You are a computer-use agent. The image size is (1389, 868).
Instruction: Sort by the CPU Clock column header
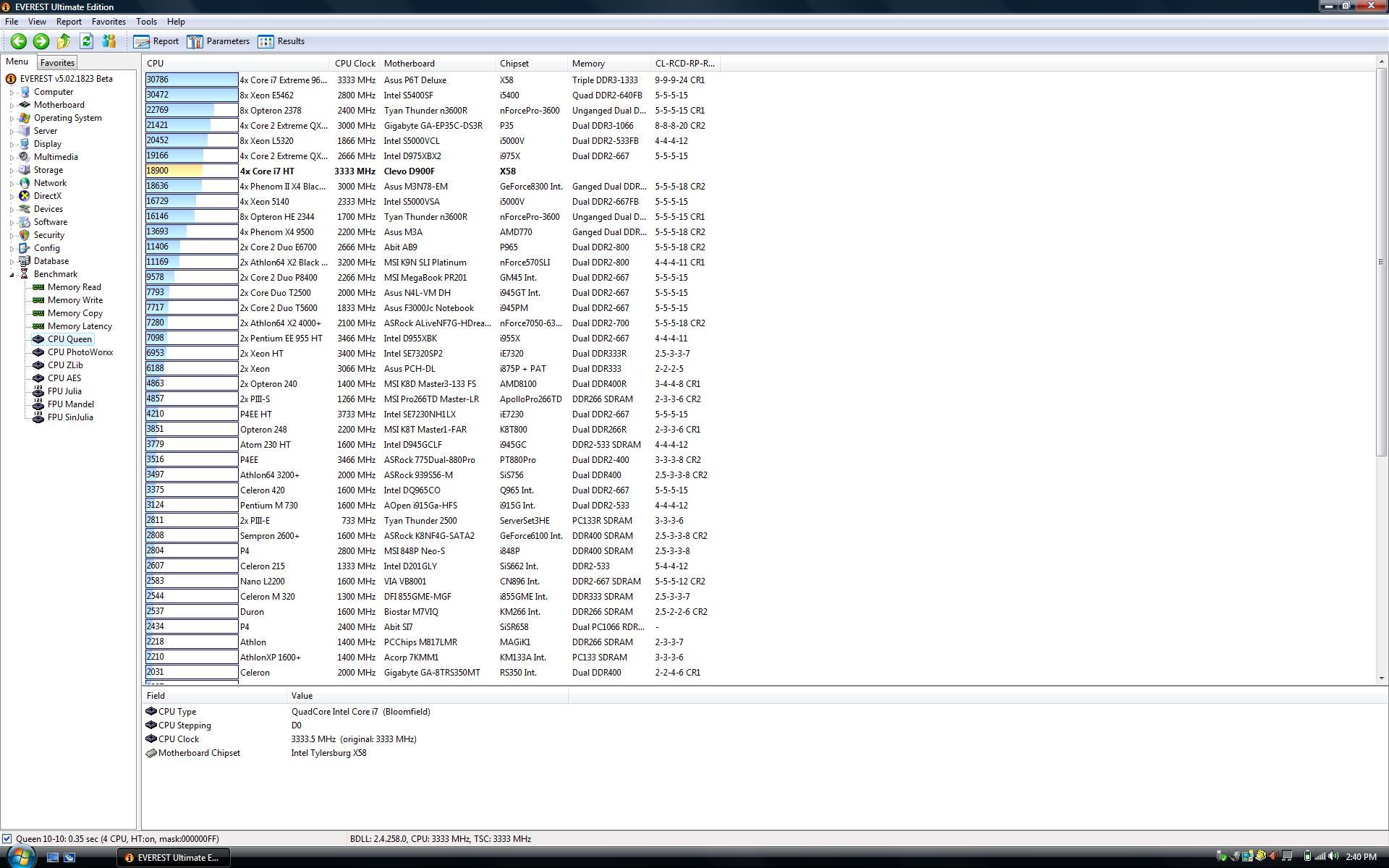click(355, 64)
